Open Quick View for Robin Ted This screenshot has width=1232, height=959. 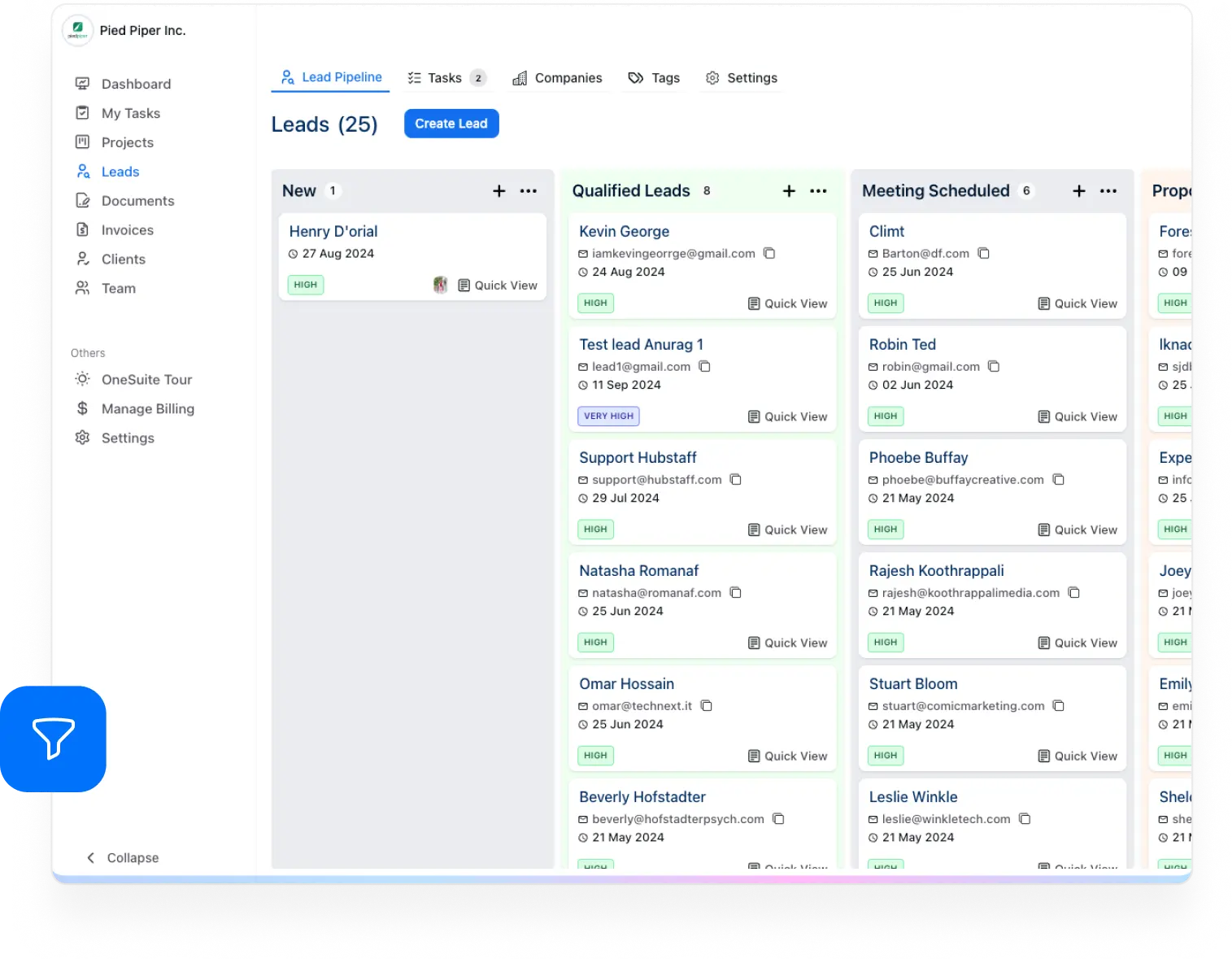[1077, 416]
